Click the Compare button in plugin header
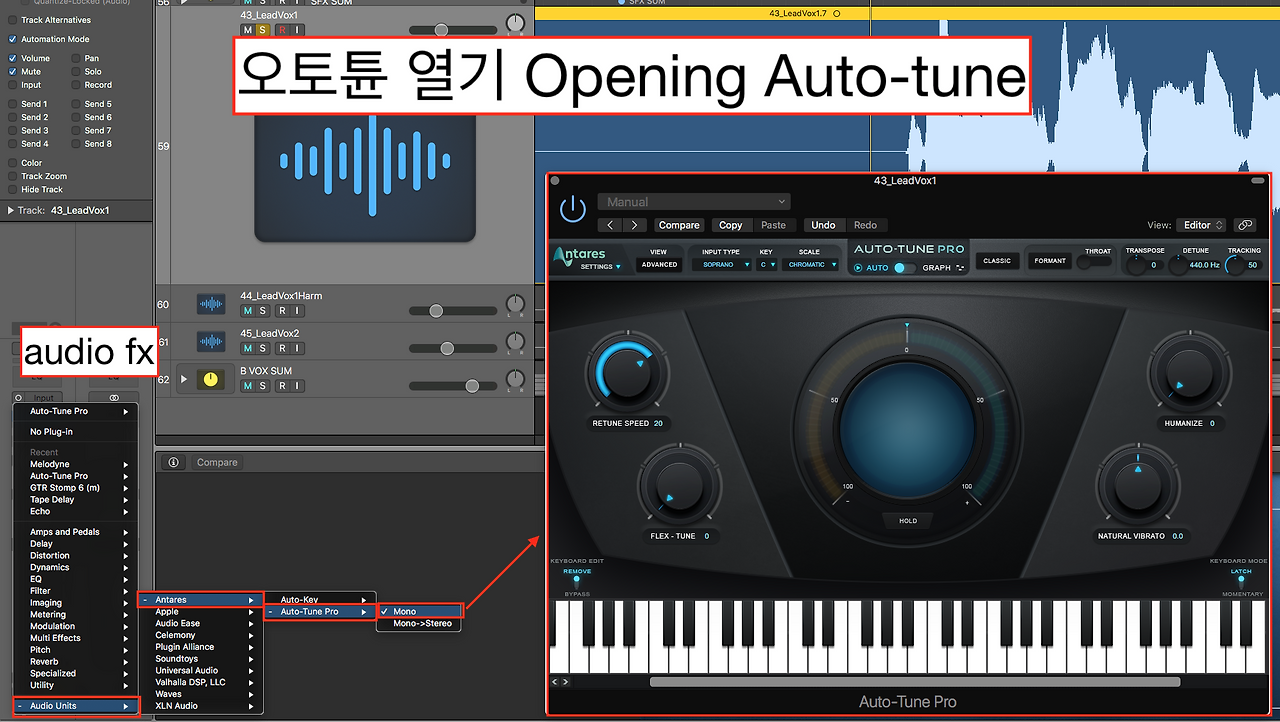 (x=679, y=225)
